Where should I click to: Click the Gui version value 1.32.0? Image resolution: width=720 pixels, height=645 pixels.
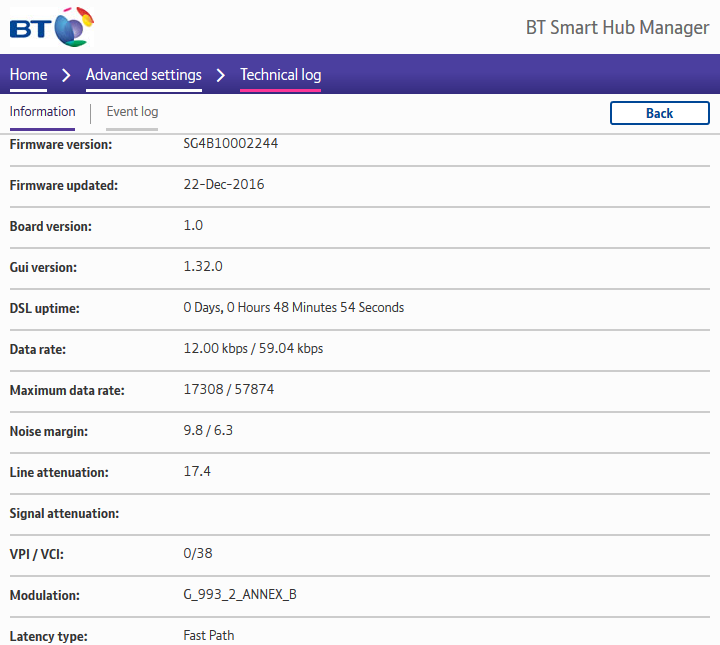click(x=203, y=266)
